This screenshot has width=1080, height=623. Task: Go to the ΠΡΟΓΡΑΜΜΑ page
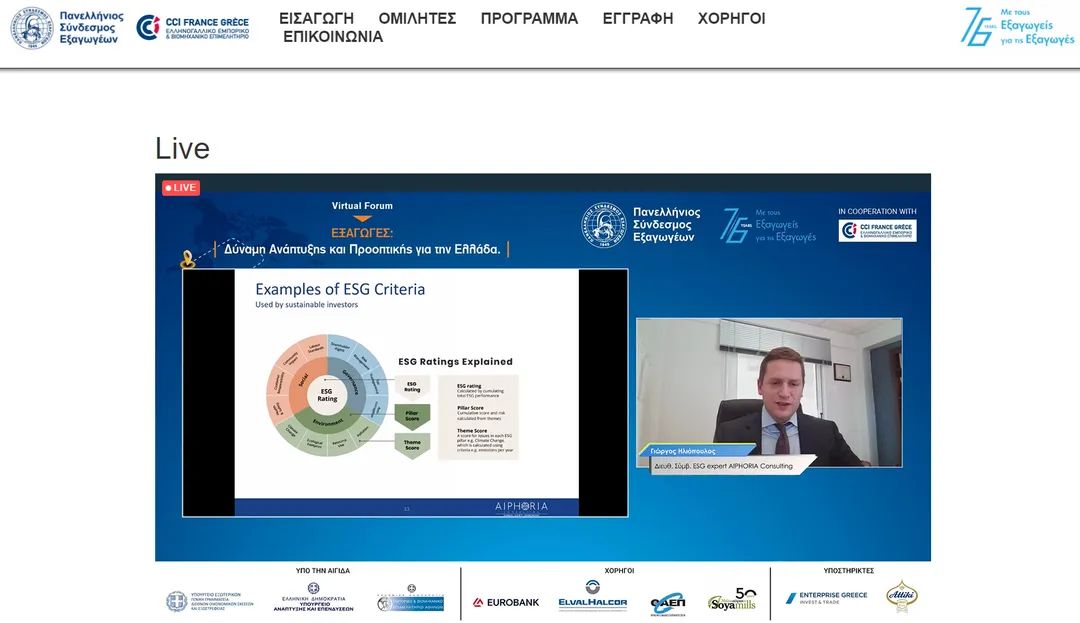[529, 19]
